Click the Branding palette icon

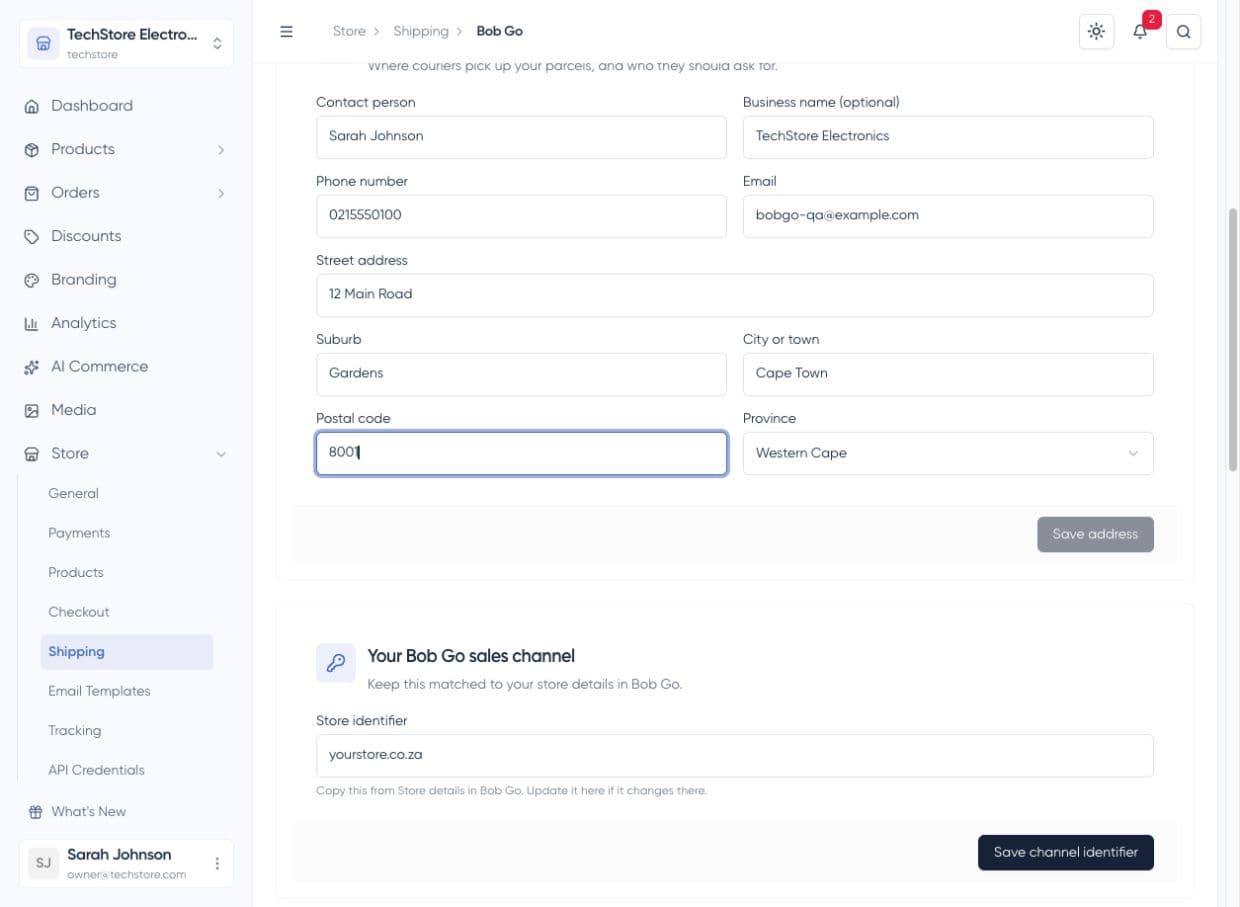click(x=32, y=280)
